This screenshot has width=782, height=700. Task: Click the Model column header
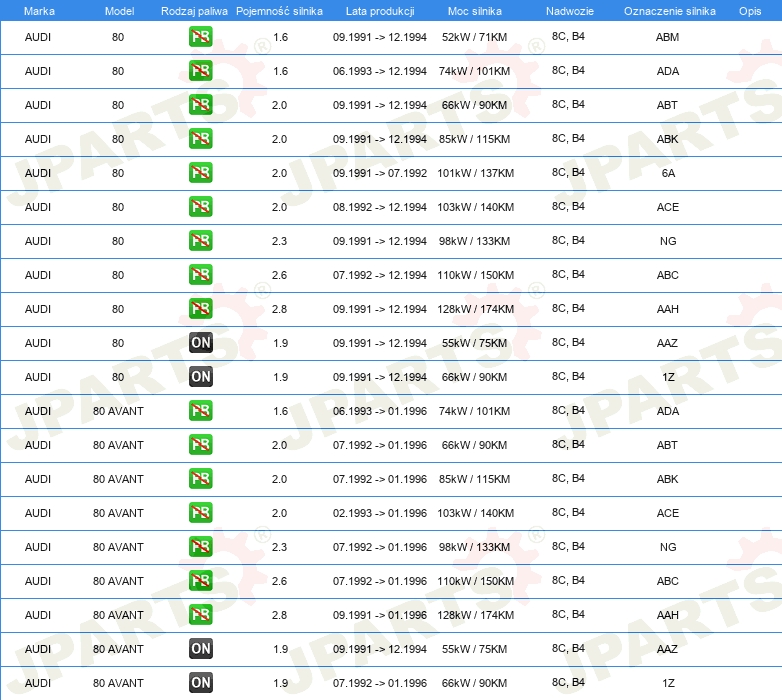[119, 11]
